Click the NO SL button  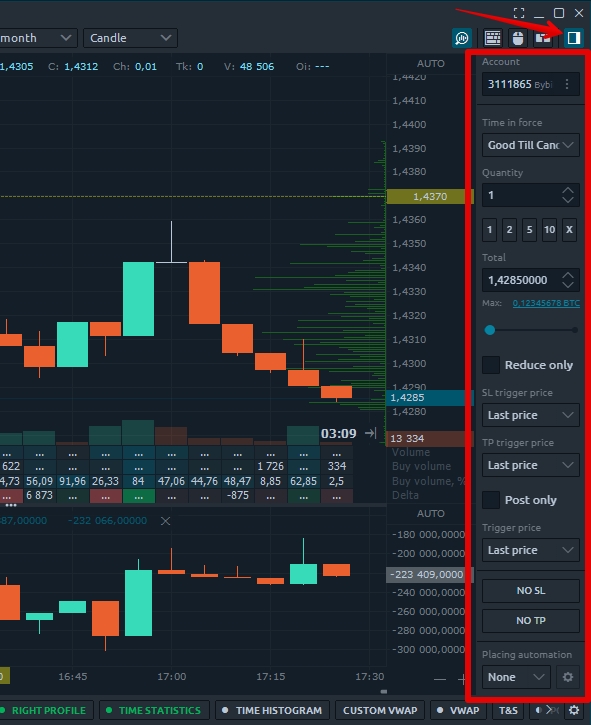(530, 590)
